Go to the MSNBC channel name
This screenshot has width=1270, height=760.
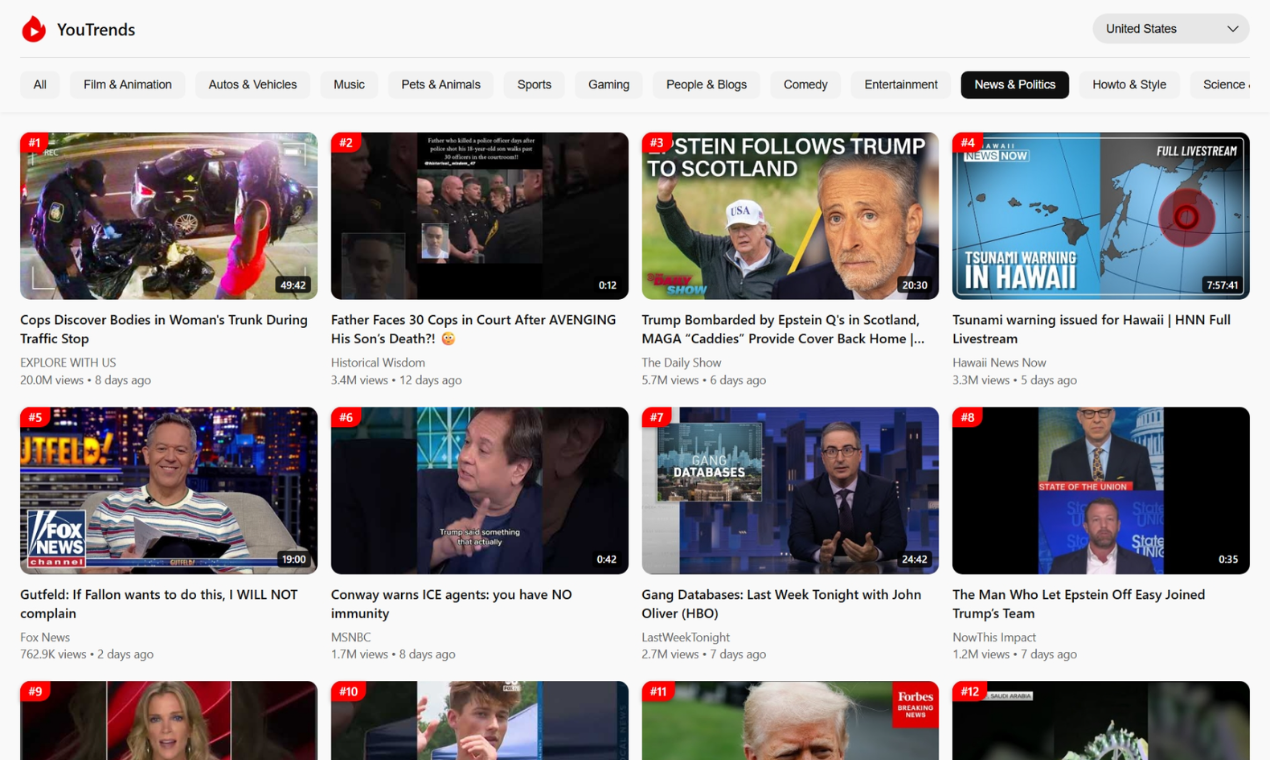point(351,637)
